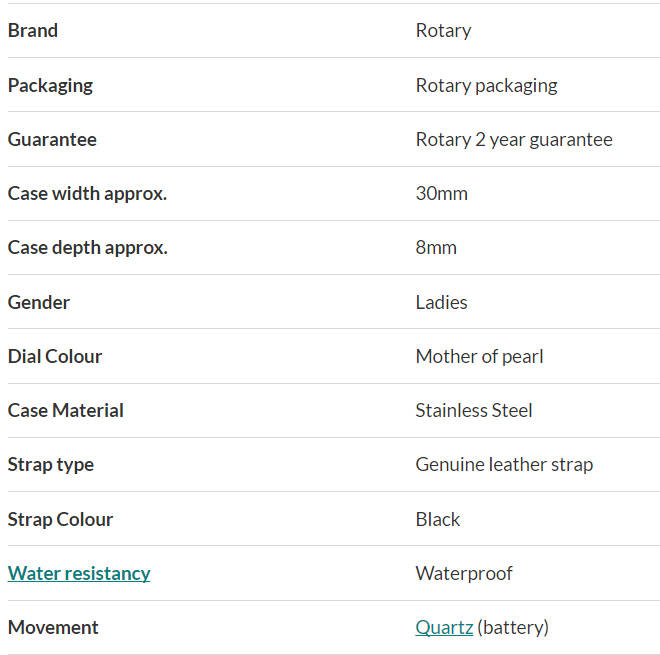Click the Black strap colour value
The width and height of the screenshot is (660, 655).
coord(438,519)
